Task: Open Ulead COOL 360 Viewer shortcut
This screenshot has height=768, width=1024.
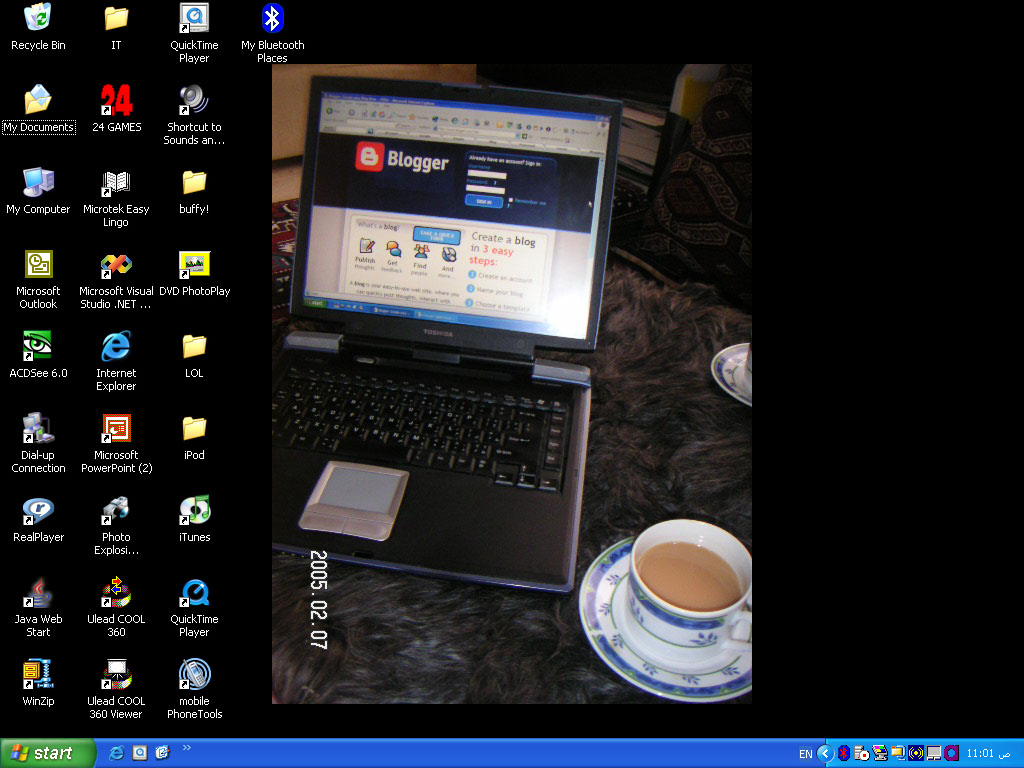Action: click(x=116, y=689)
